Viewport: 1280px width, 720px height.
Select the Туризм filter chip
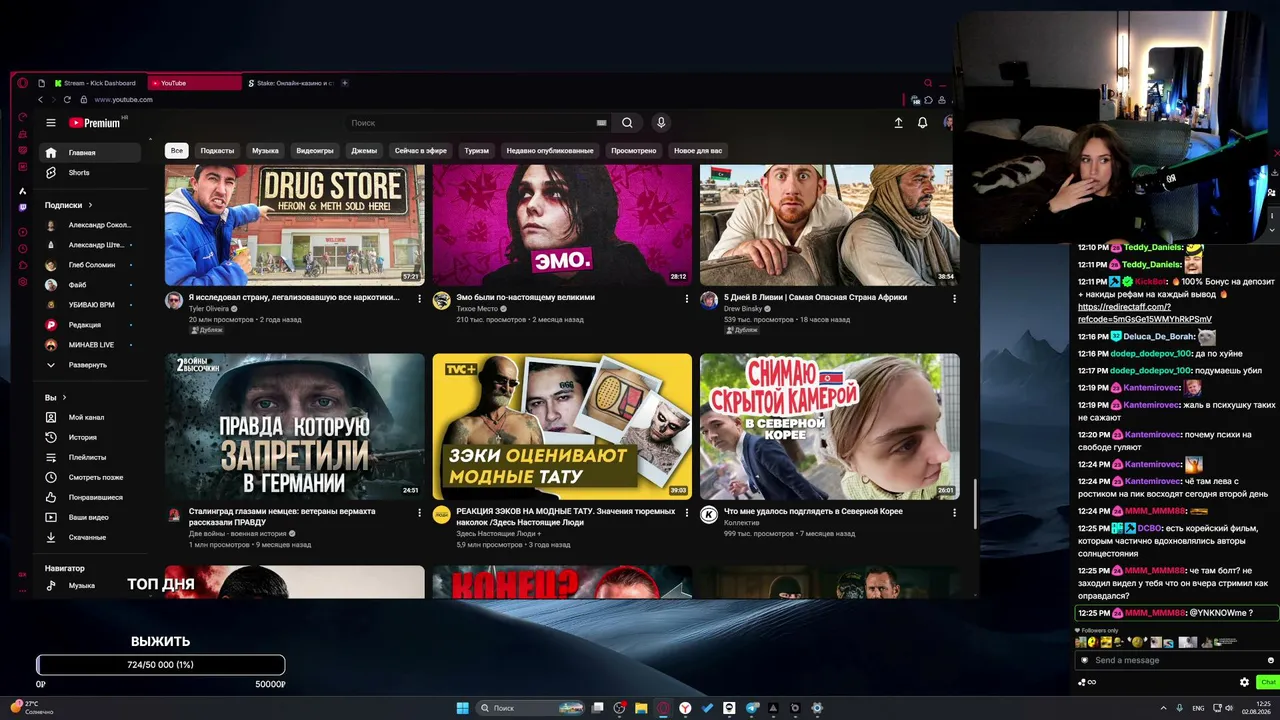(477, 151)
